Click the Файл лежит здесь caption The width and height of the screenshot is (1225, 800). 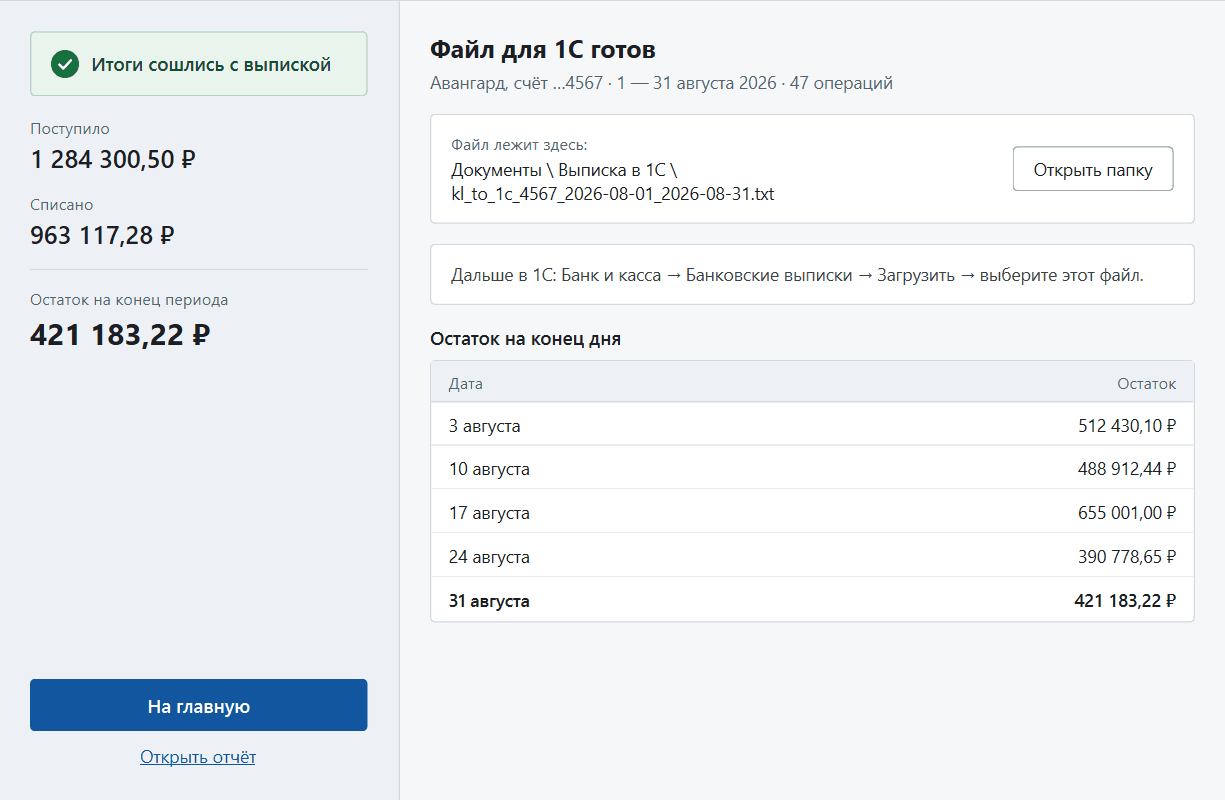coord(519,146)
